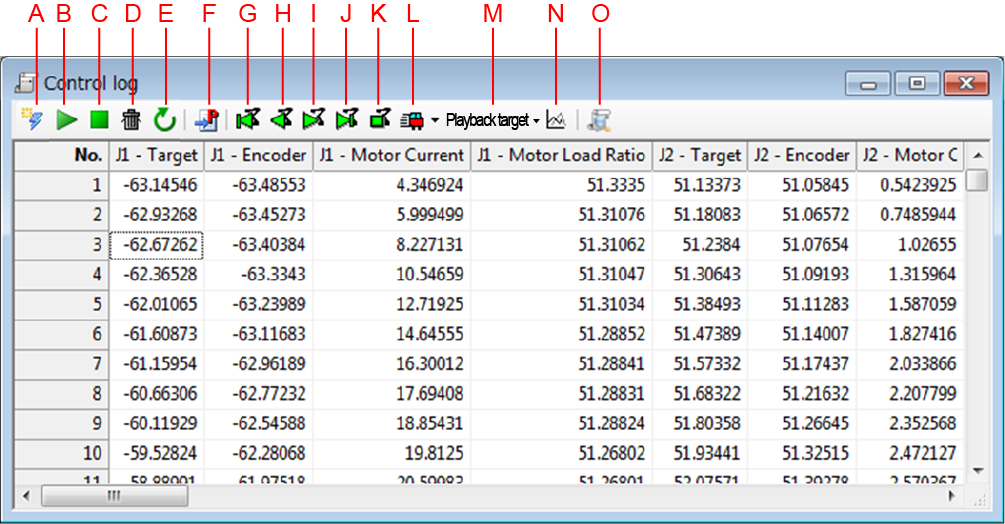Click the log settings icon at toolbar end
The width and height of the screenshot is (1005, 524).
pyautogui.click(x=600, y=120)
